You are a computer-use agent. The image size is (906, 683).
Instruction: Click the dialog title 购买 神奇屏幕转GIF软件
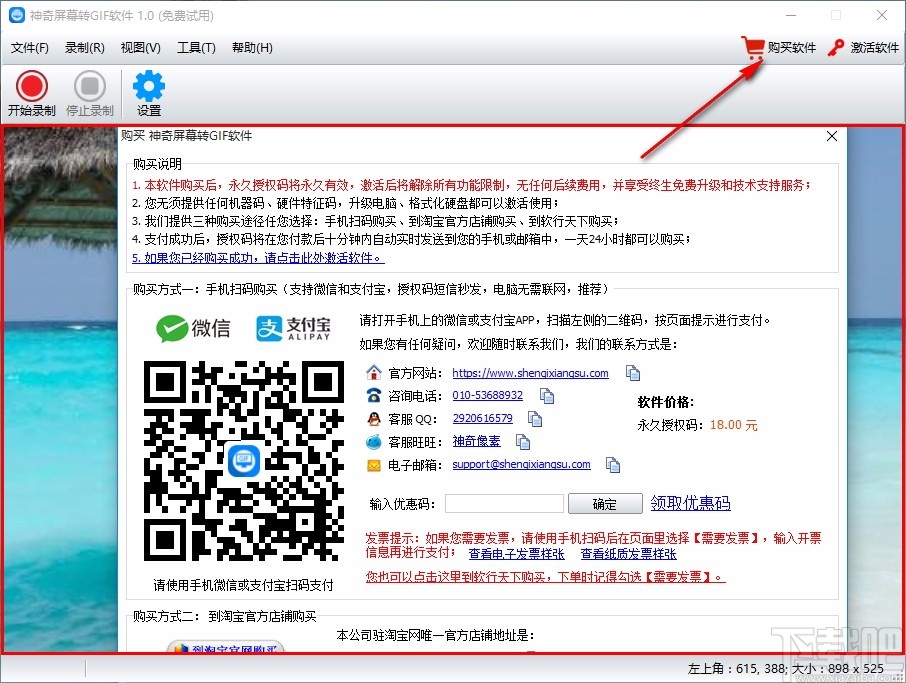click(186, 136)
